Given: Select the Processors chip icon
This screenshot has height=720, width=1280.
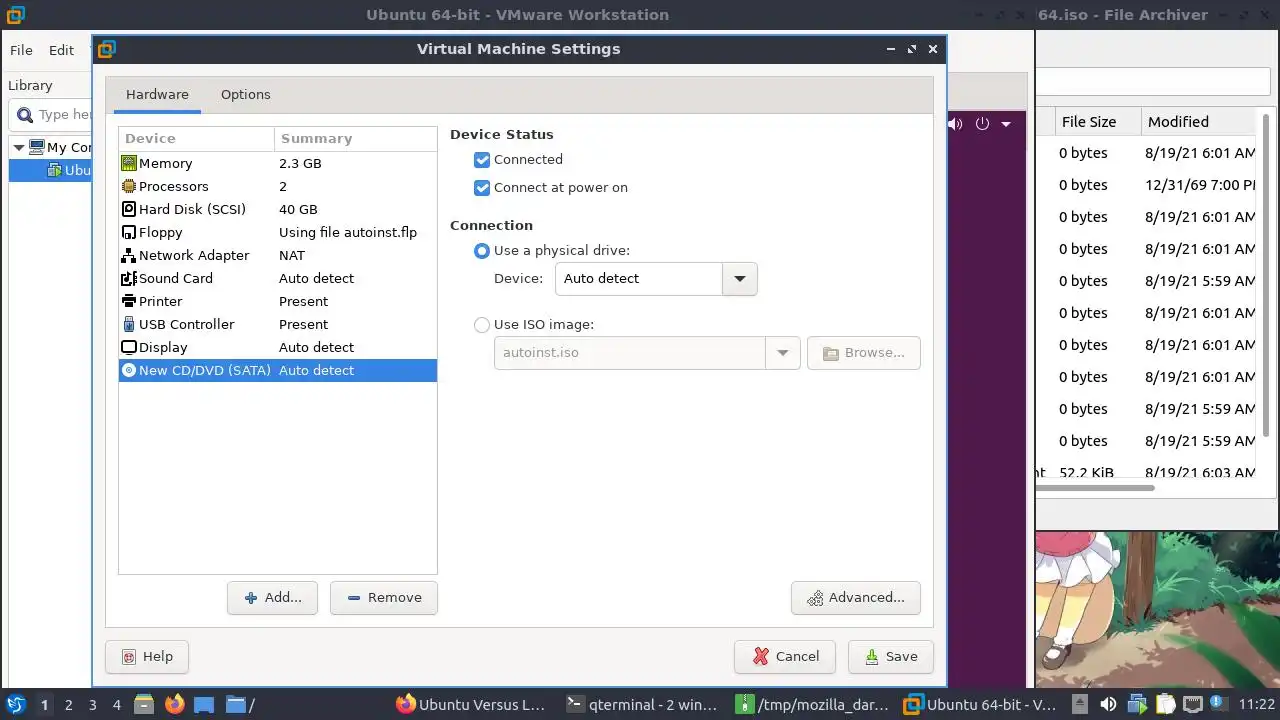Looking at the screenshot, I should click(128, 186).
